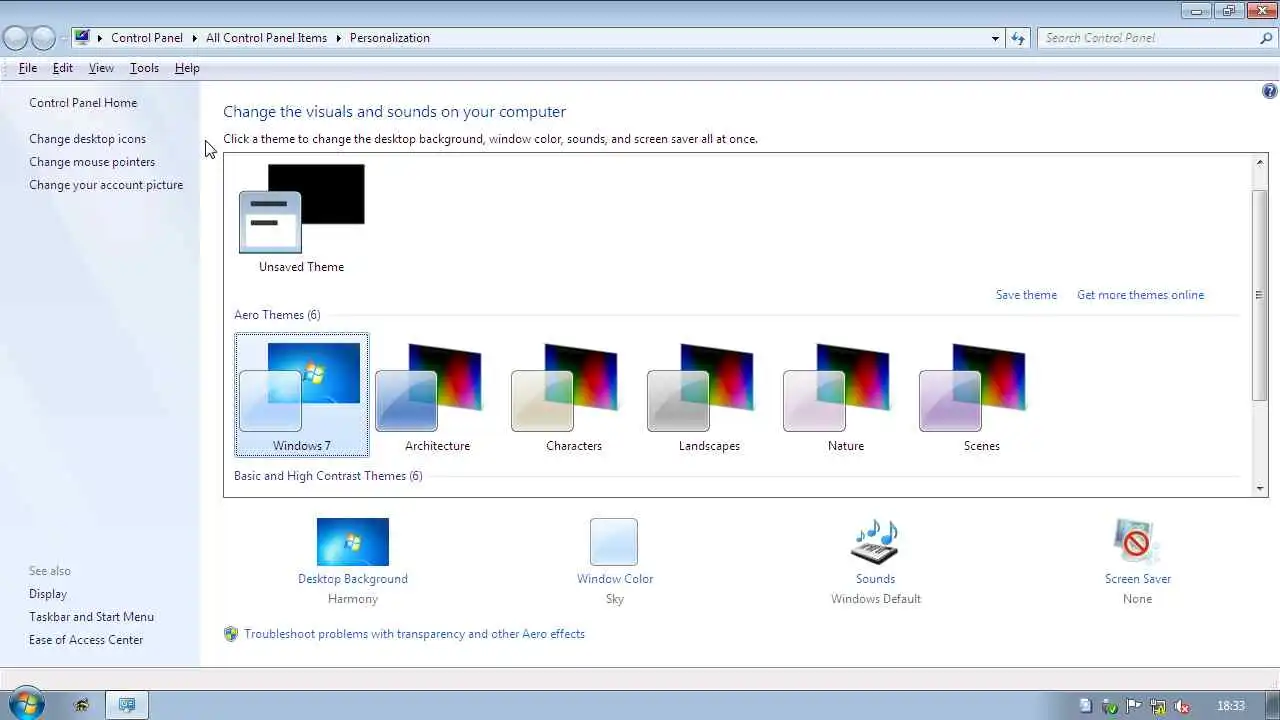The height and width of the screenshot is (720, 1280).
Task: Open Change mouse pointers link
Action: [x=92, y=162]
